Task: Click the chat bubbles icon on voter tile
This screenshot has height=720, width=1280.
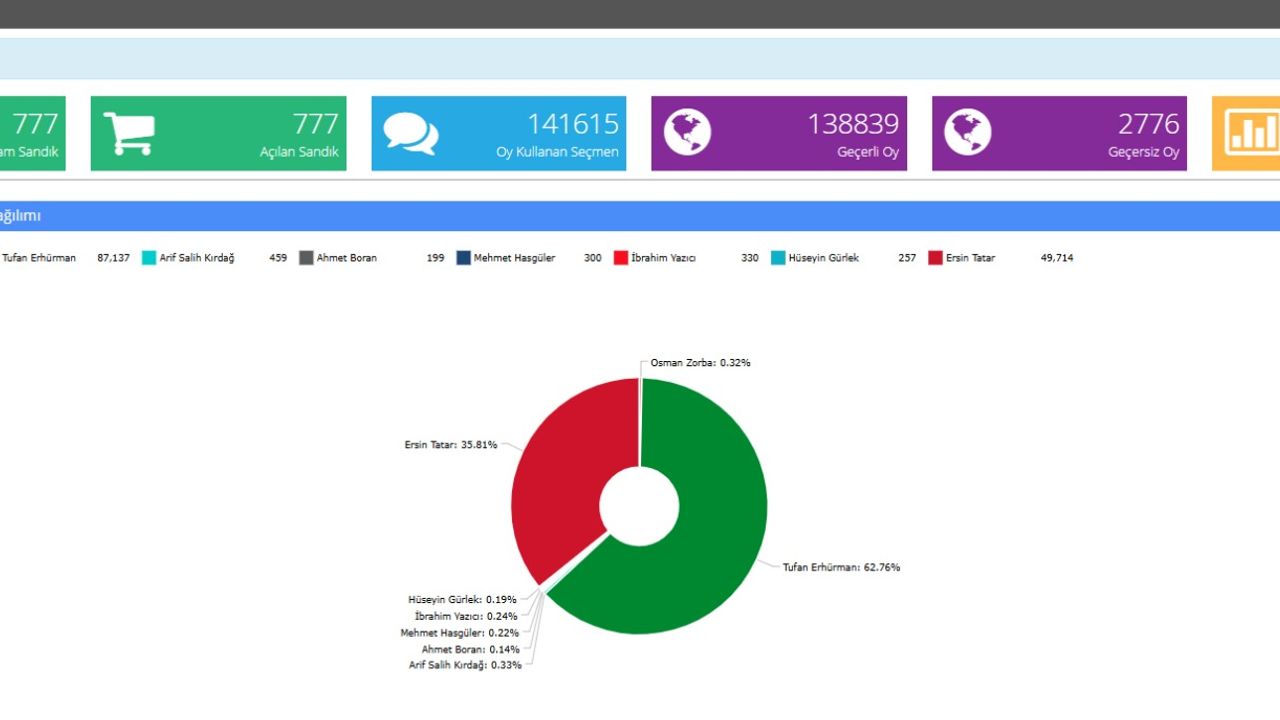Action: (410, 133)
